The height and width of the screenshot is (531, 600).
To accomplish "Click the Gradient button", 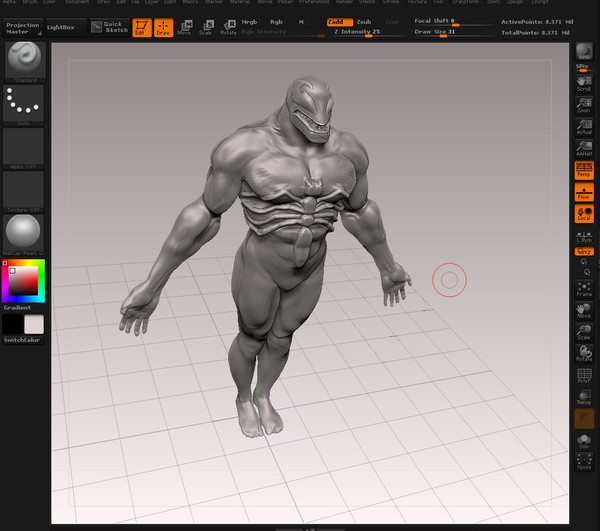I will coord(17,308).
